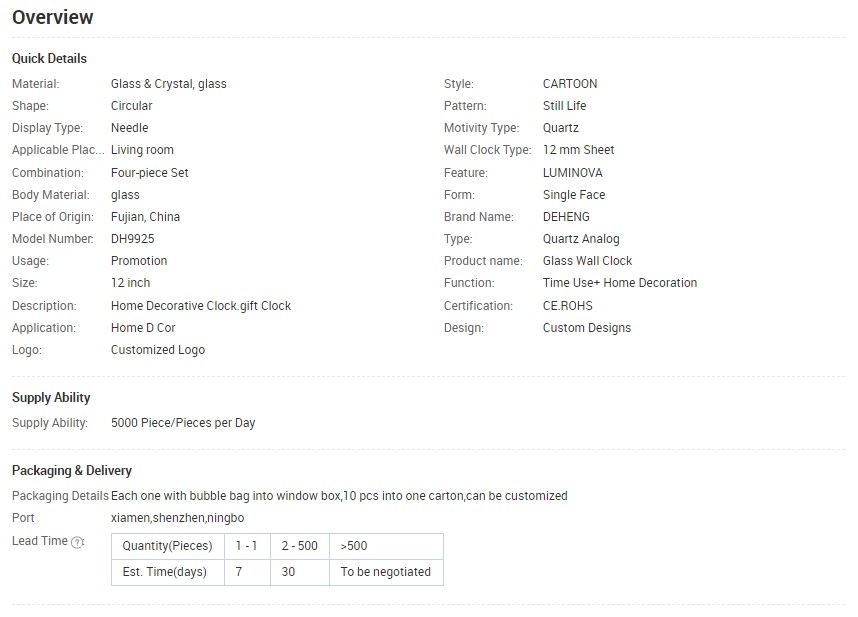Image resolution: width=858 pixels, height=617 pixels.
Task: Select the Quick Details section title
Action: click(x=49, y=59)
